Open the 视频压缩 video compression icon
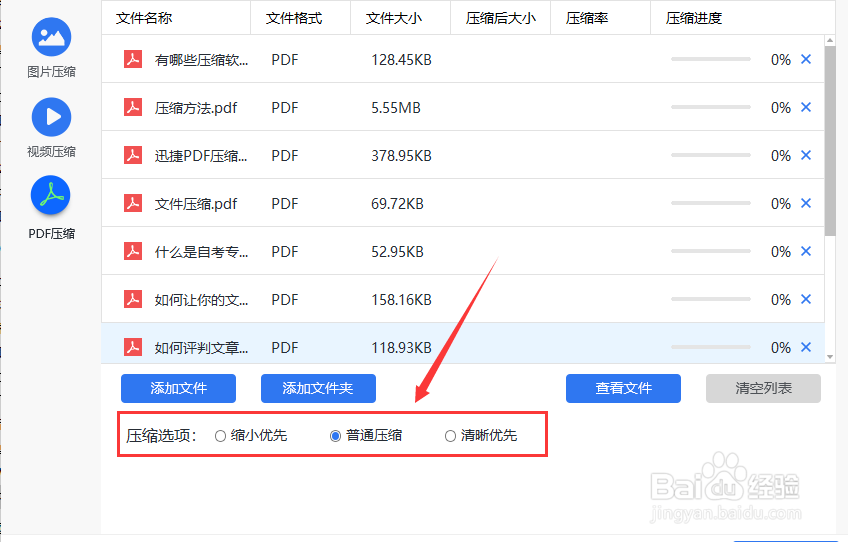Screen dimensions: 848x542 click(x=51, y=117)
